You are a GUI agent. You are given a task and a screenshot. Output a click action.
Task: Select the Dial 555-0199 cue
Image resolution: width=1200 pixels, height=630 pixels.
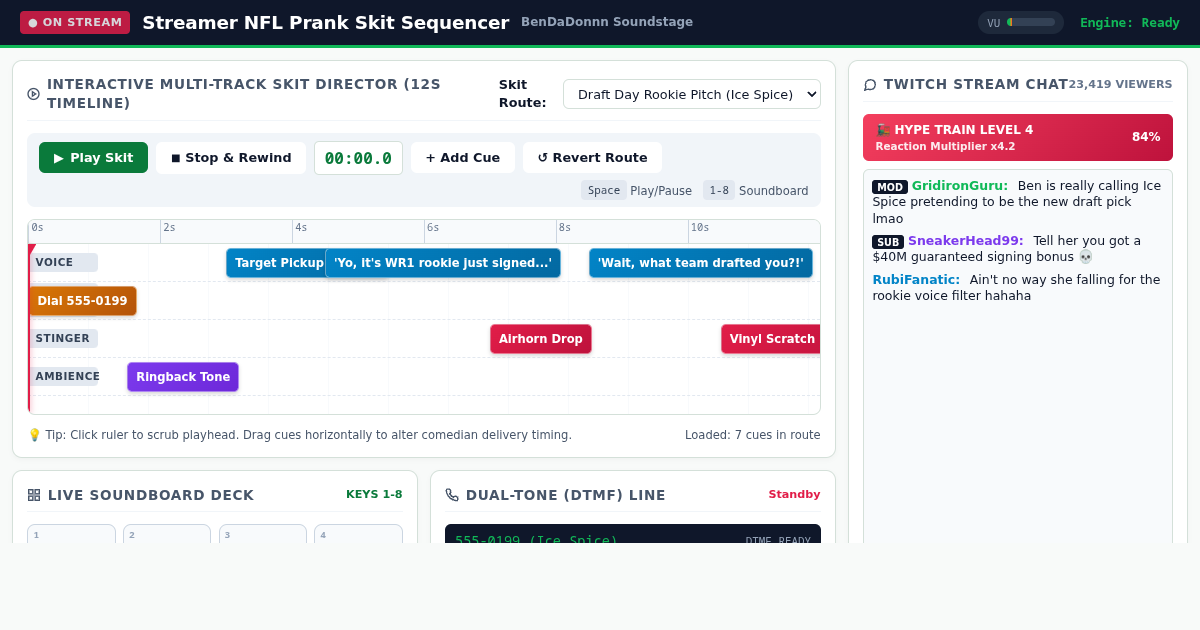click(x=82, y=301)
